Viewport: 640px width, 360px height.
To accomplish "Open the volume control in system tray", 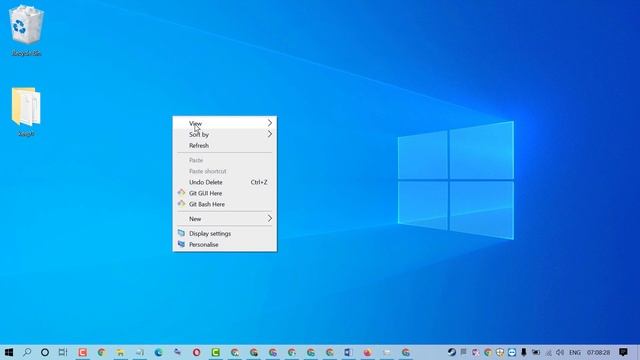I will [560, 352].
